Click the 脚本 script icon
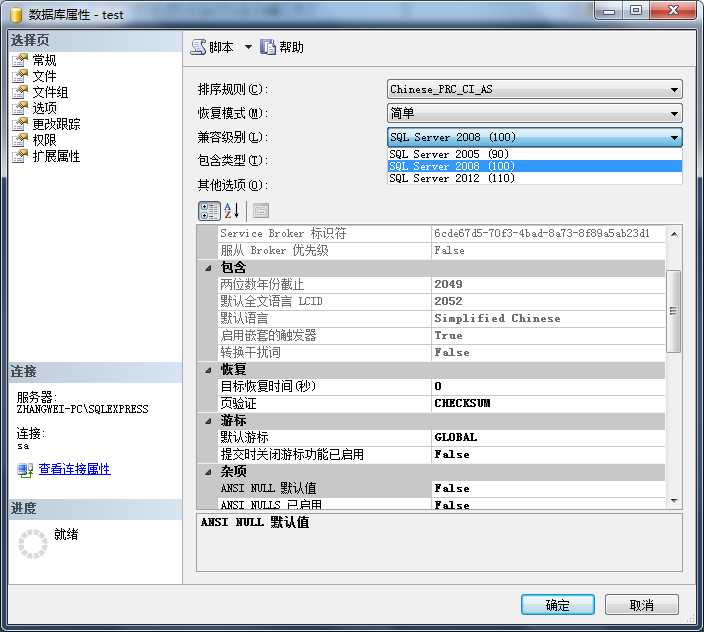The height and width of the screenshot is (632, 704). [198, 47]
